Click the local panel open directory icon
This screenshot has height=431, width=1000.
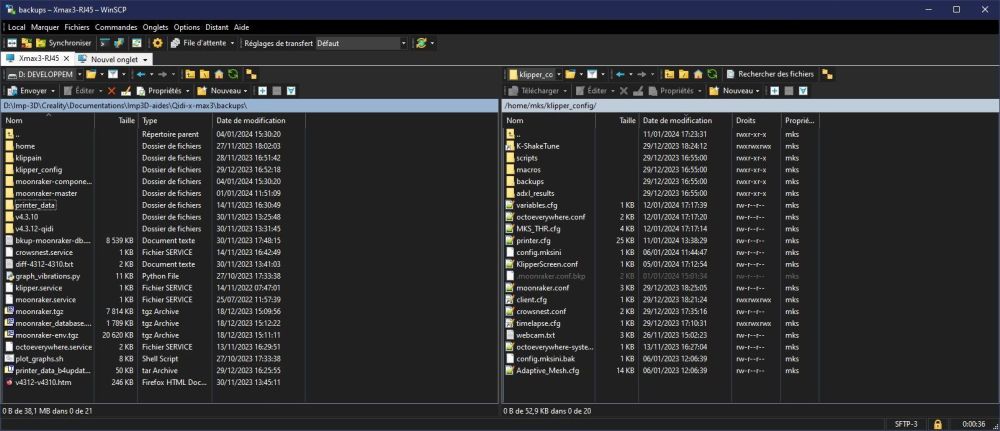pos(91,75)
